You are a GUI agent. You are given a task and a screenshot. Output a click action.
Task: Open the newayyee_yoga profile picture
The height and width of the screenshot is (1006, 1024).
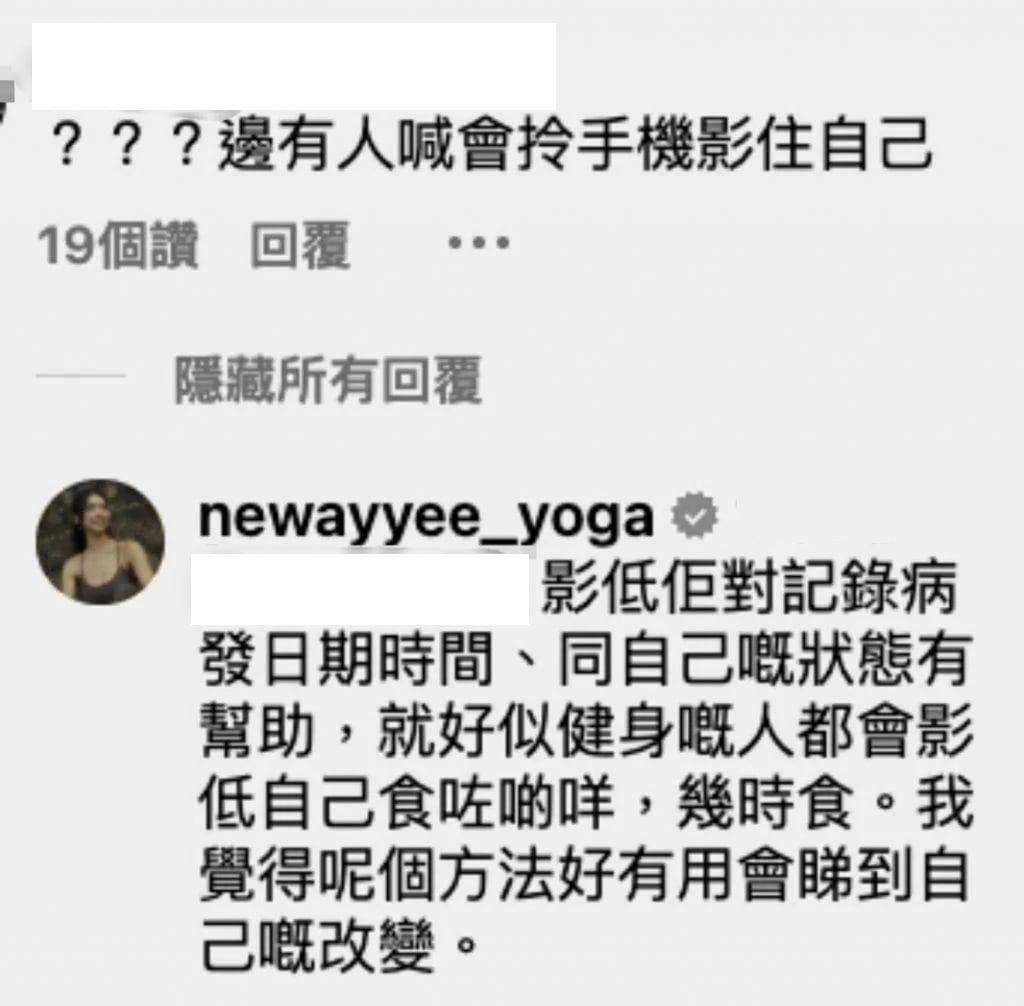(x=100, y=542)
